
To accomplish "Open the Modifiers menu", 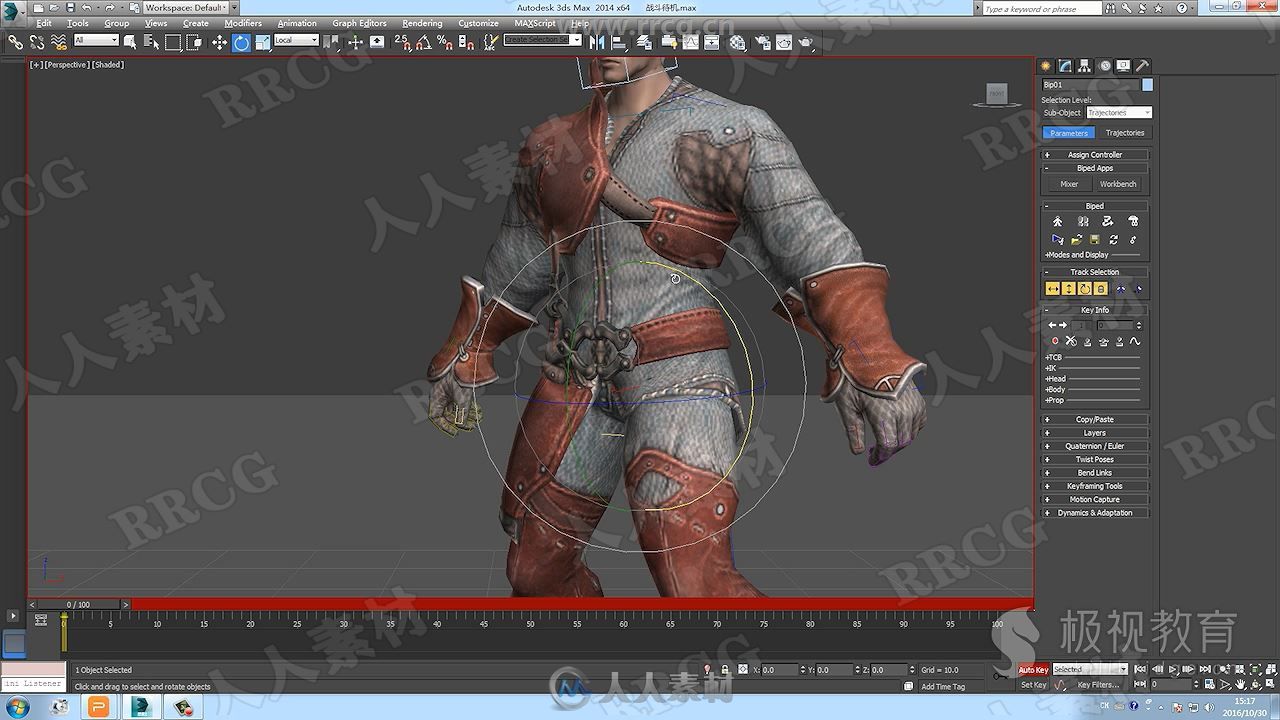I will [x=243, y=23].
